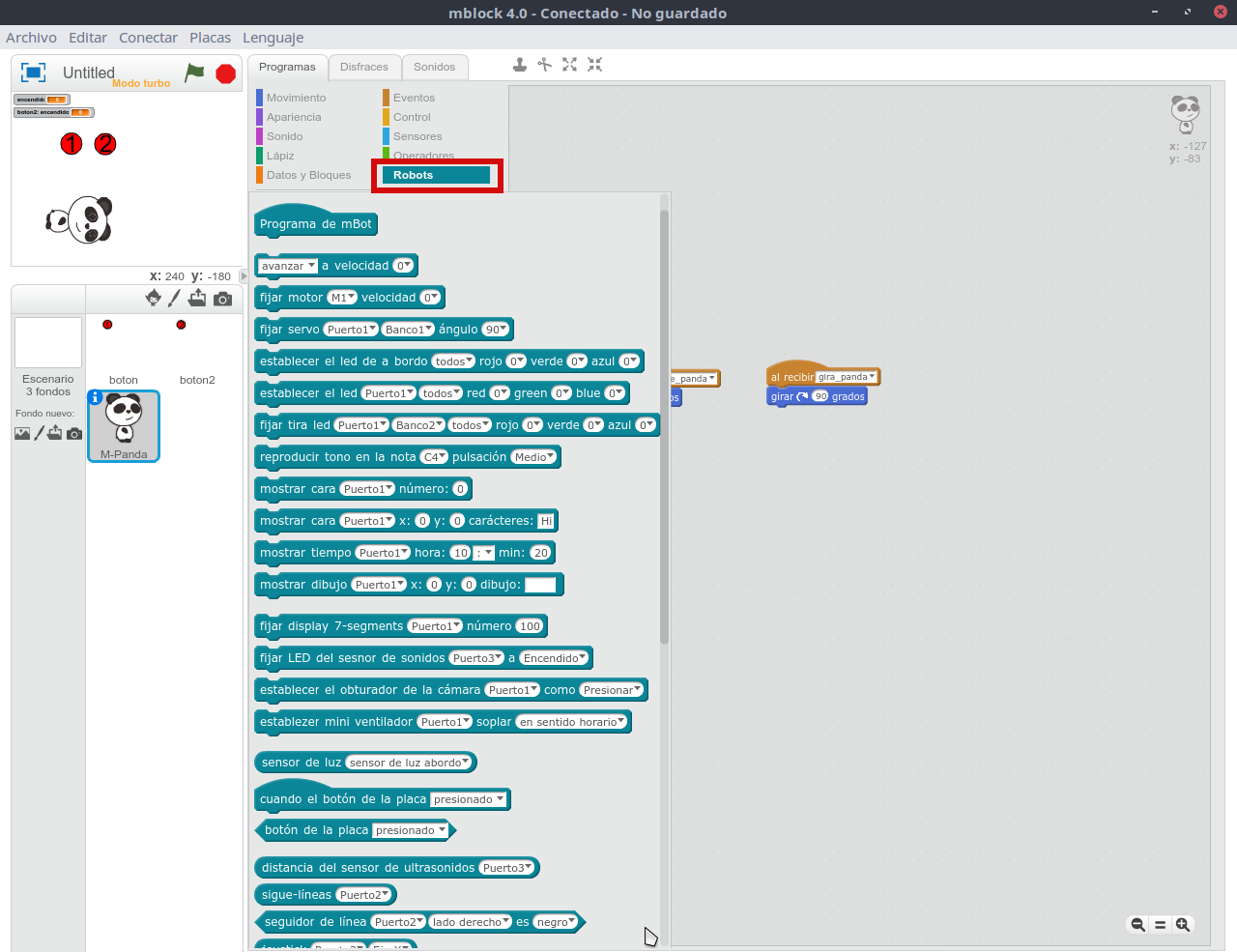Open the avanzar direction dropdown
The width and height of the screenshot is (1237, 952).
click(x=288, y=266)
